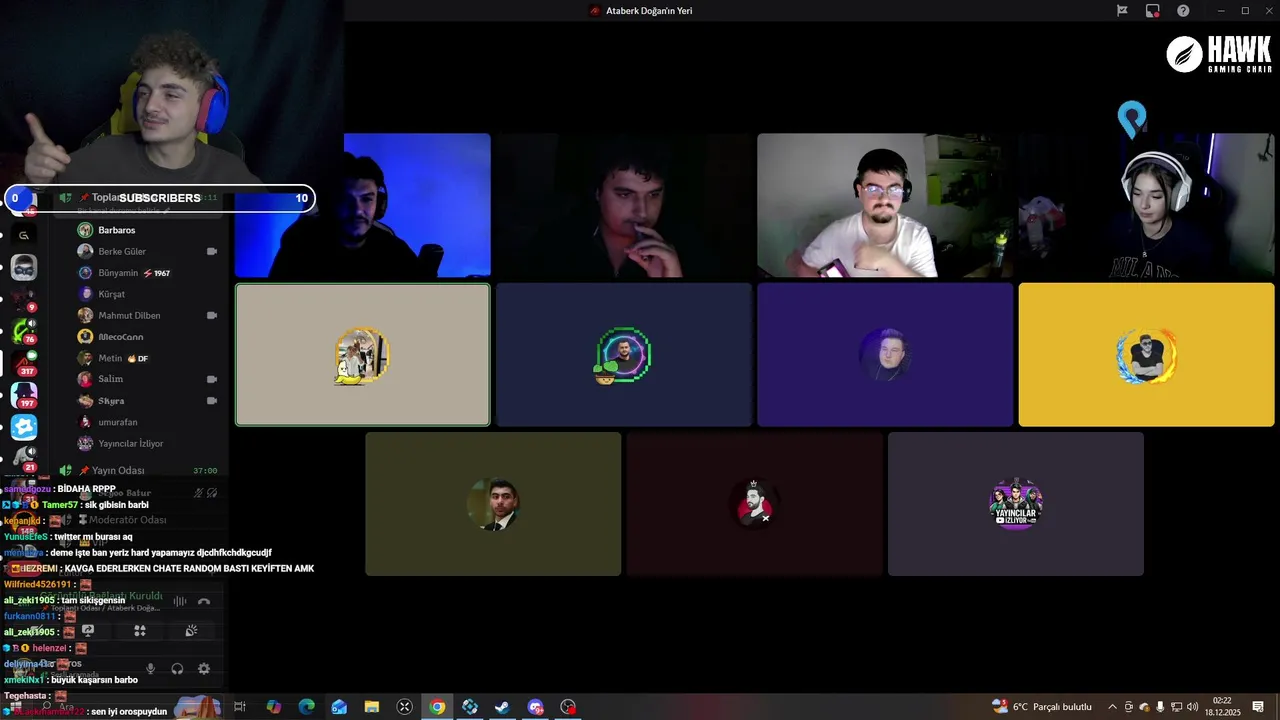Select the purple participant tile
The width and height of the screenshot is (1280, 720).
885,355
